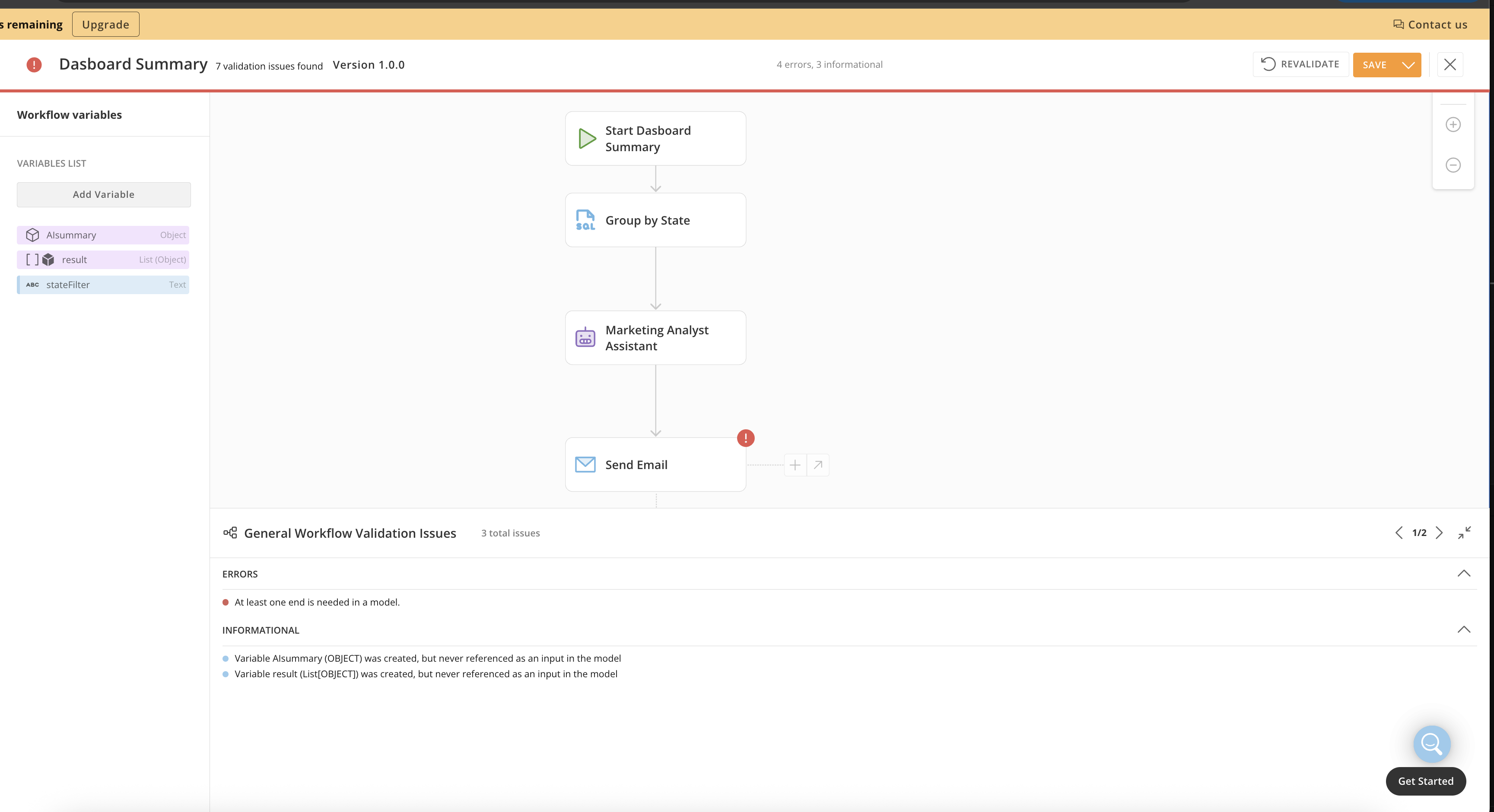Click the REVALIDATE button
This screenshot has height=812, width=1494.
[1300, 64]
